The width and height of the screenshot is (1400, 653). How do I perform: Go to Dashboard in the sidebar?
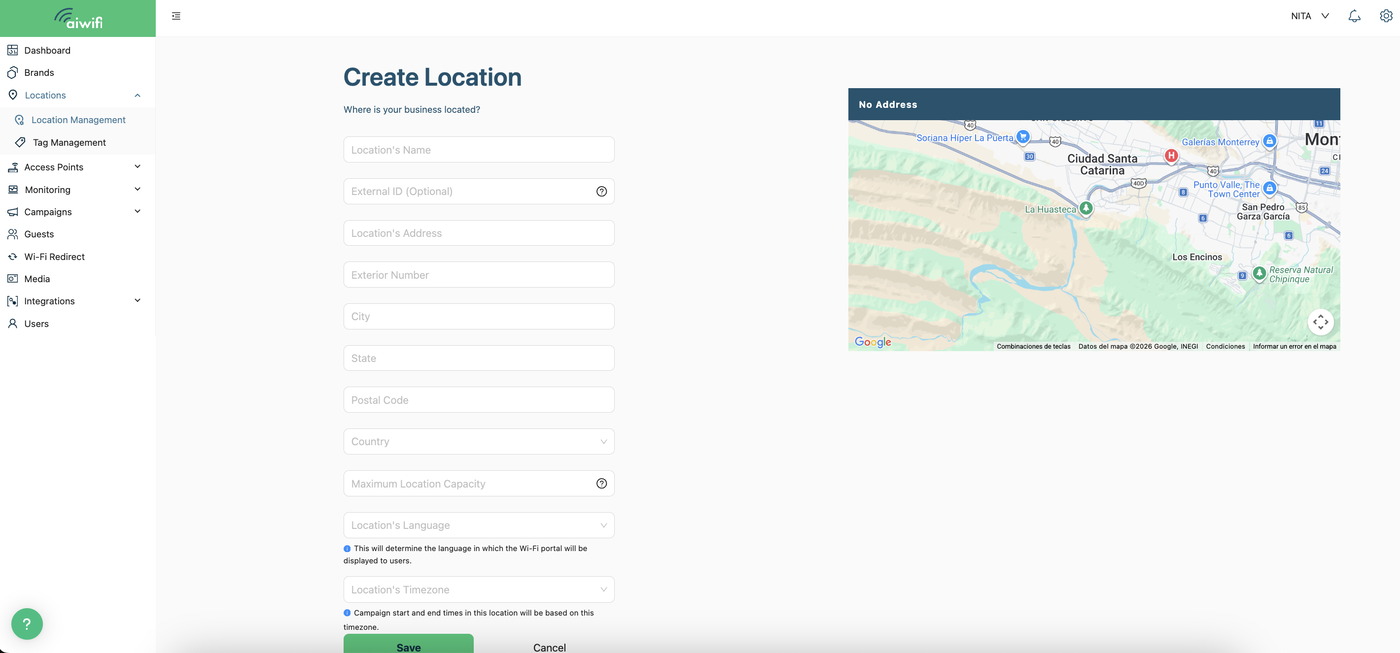pos(47,50)
